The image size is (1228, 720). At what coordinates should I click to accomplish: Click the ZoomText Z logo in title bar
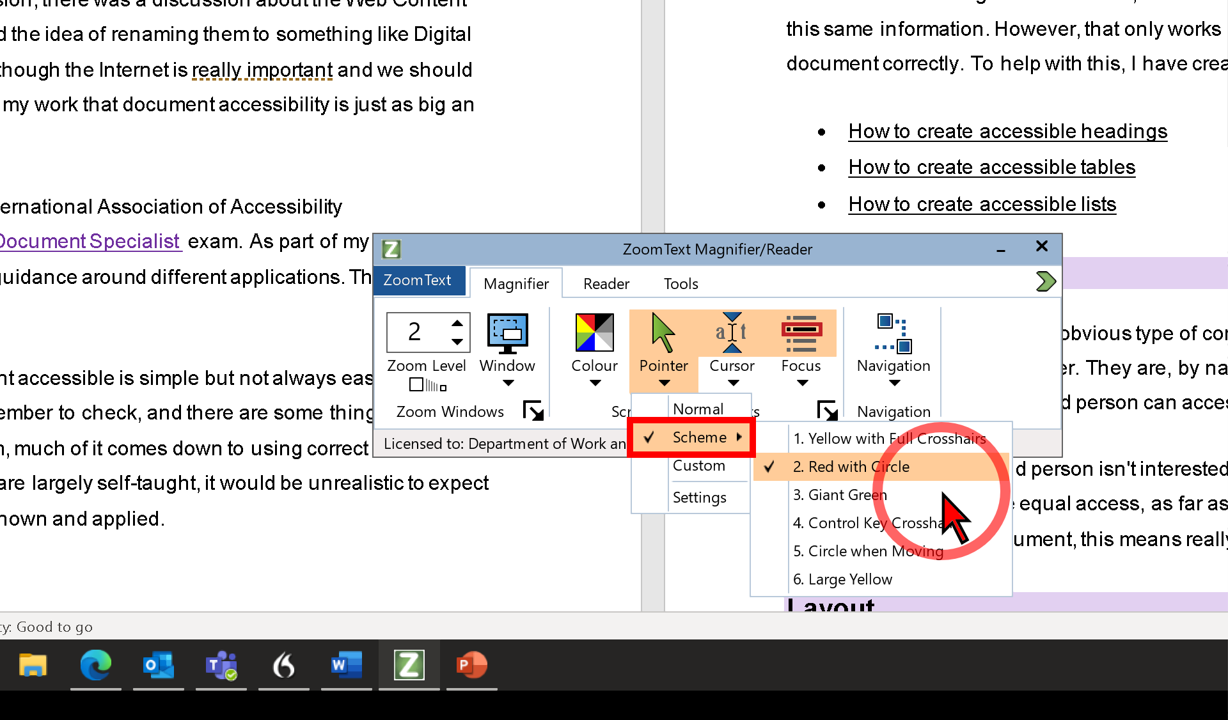[x=392, y=249]
